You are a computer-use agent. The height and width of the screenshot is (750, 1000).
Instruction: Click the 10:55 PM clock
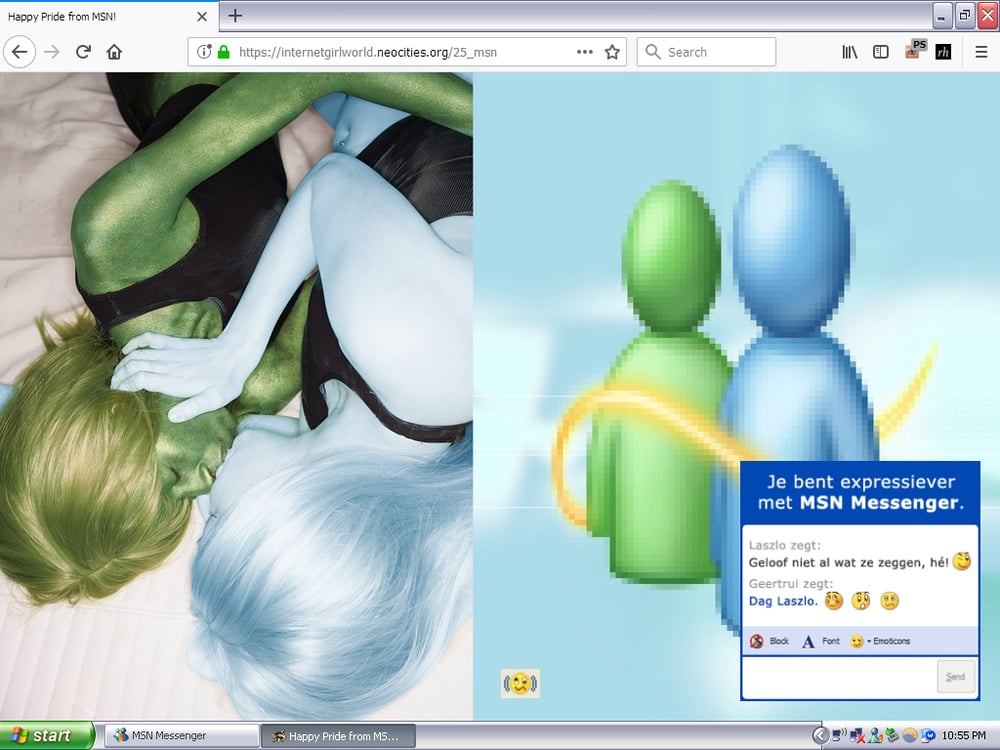[964, 736]
